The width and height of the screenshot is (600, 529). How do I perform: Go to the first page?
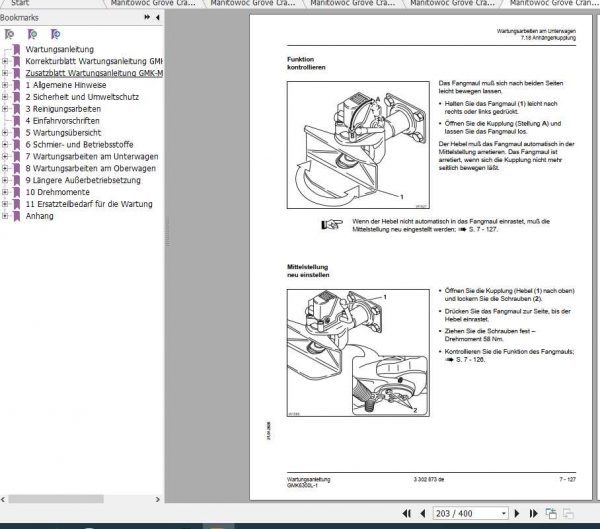[406, 513]
